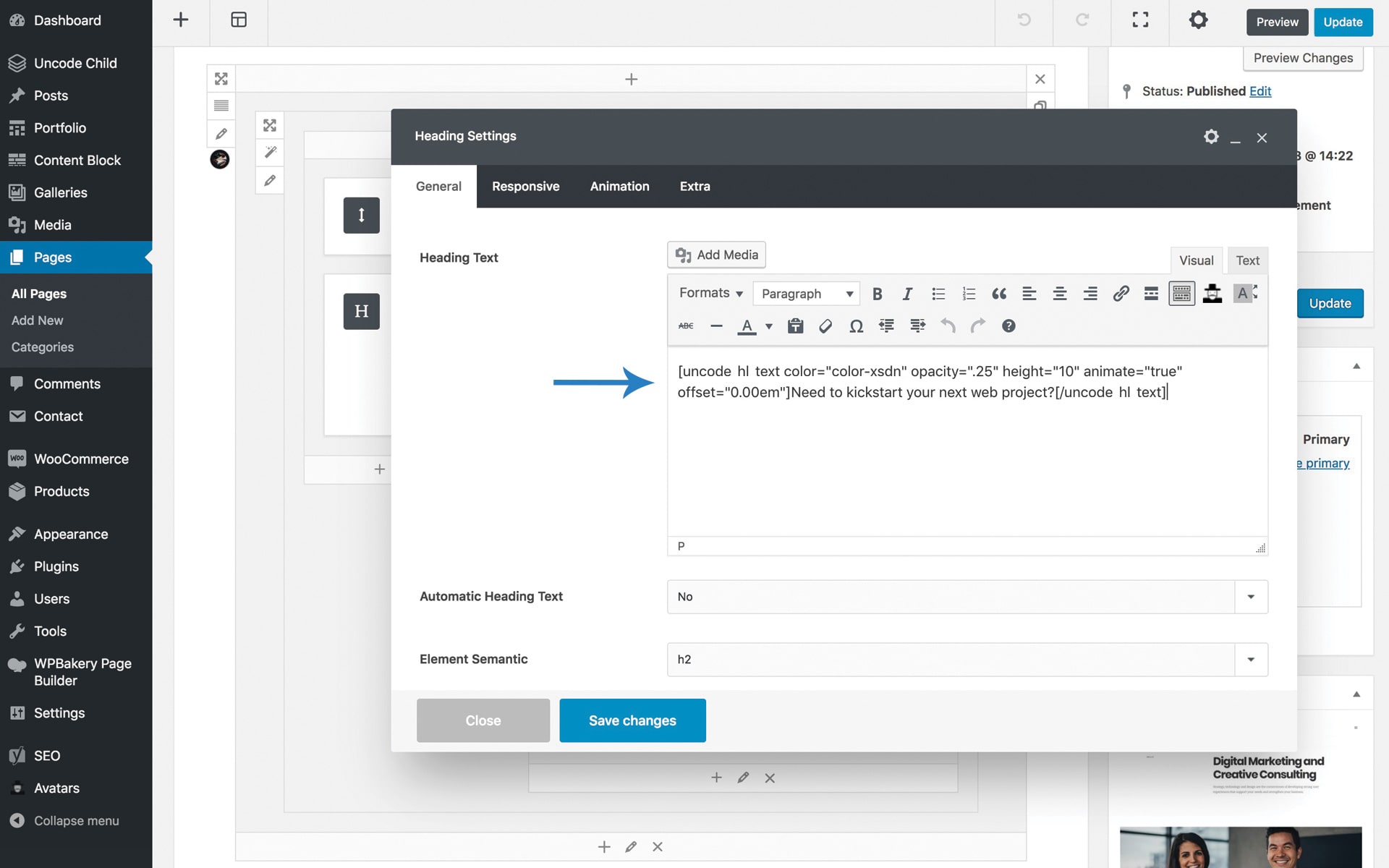Image resolution: width=1389 pixels, height=868 pixels.
Task: Open the Animation tab
Action: [x=619, y=187]
